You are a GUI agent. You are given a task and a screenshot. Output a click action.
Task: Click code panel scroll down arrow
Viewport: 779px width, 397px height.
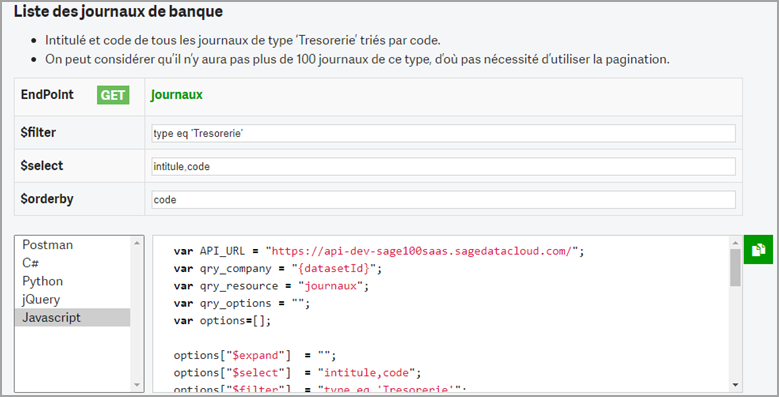735,385
